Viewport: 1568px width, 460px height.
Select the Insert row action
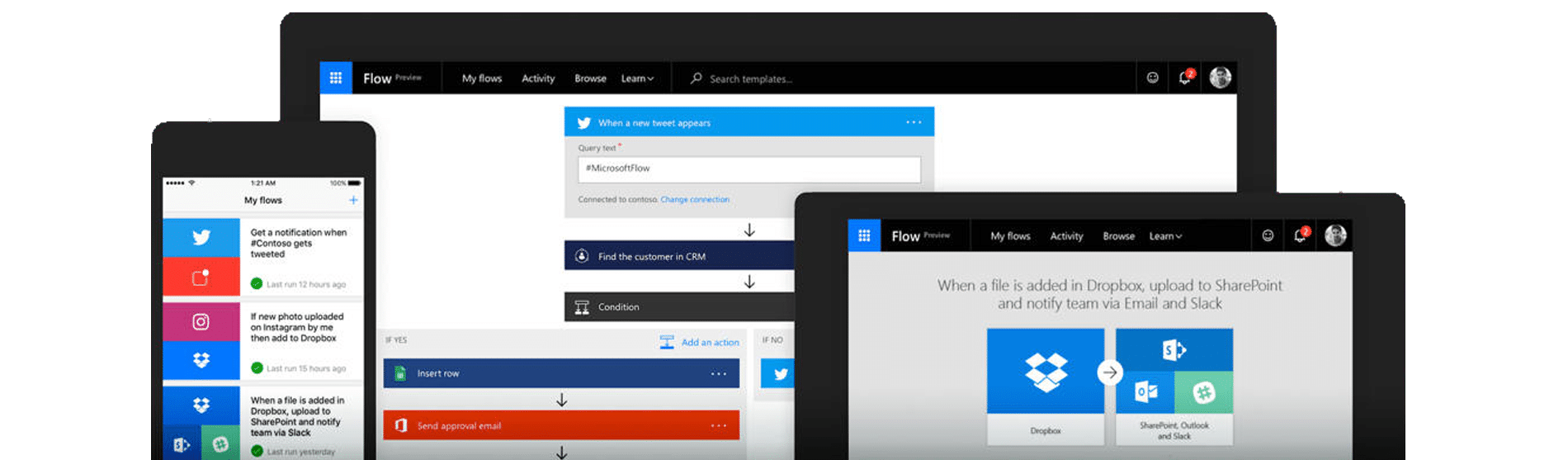(561, 373)
